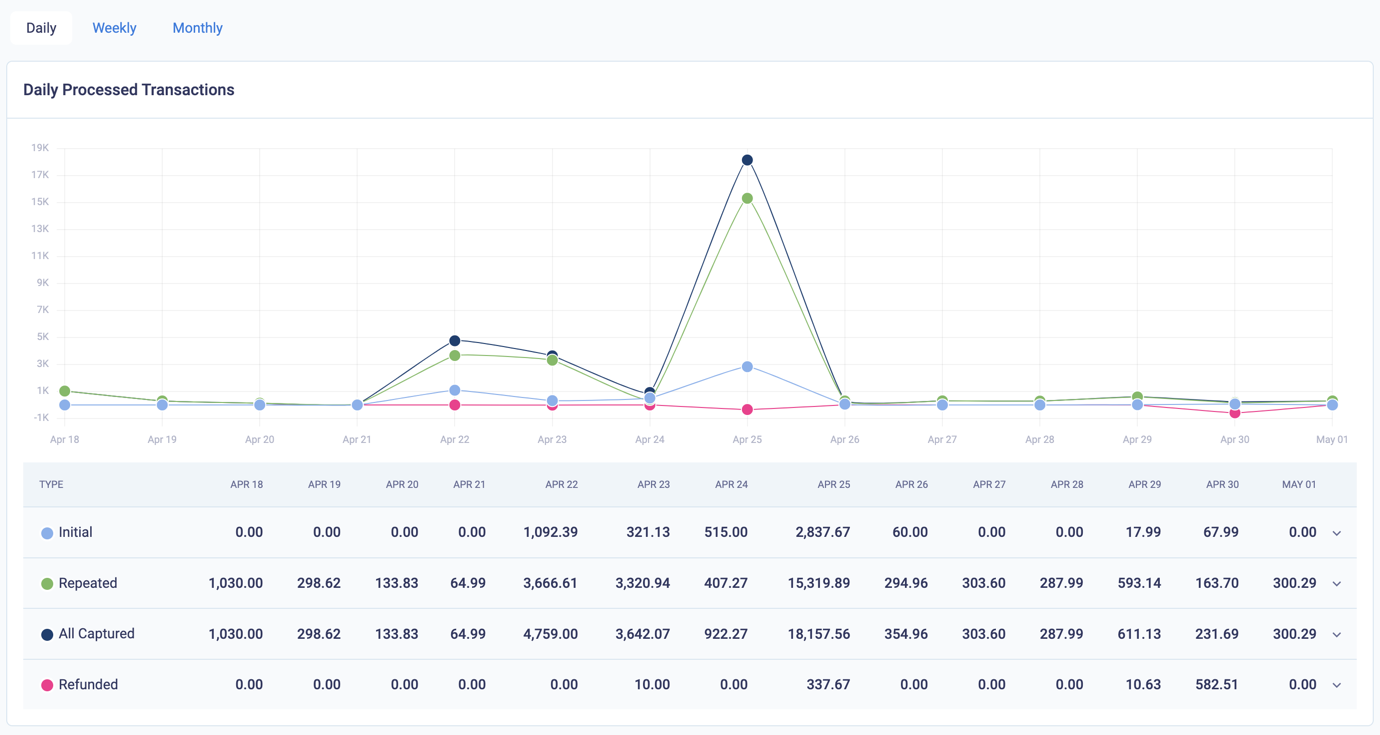The height and width of the screenshot is (735, 1380).
Task: Expand the Initial row chevron
Action: [1337, 533]
